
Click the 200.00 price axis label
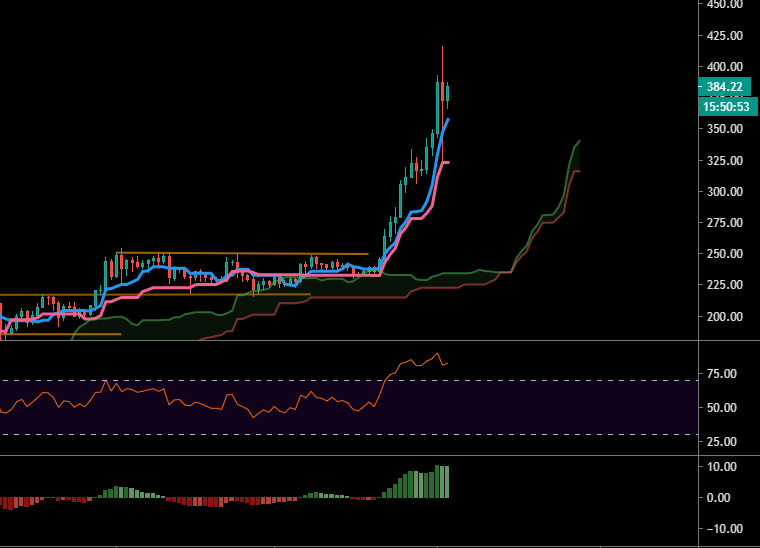point(724,316)
